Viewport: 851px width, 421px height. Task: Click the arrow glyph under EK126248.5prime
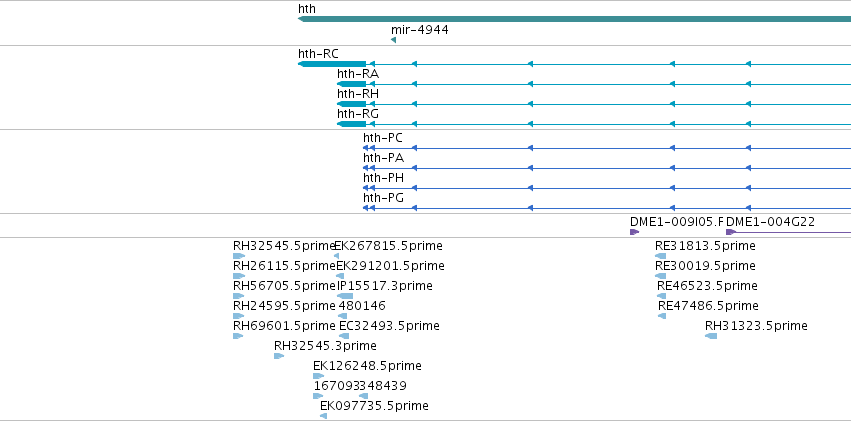[319, 377]
